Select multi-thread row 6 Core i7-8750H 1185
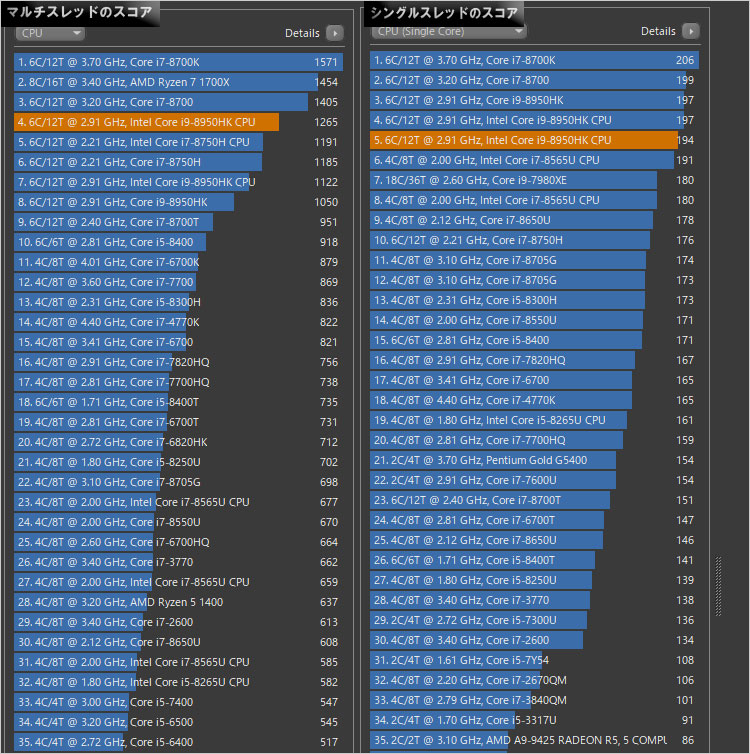Screen dimensions: 750x754 [x=178, y=162]
